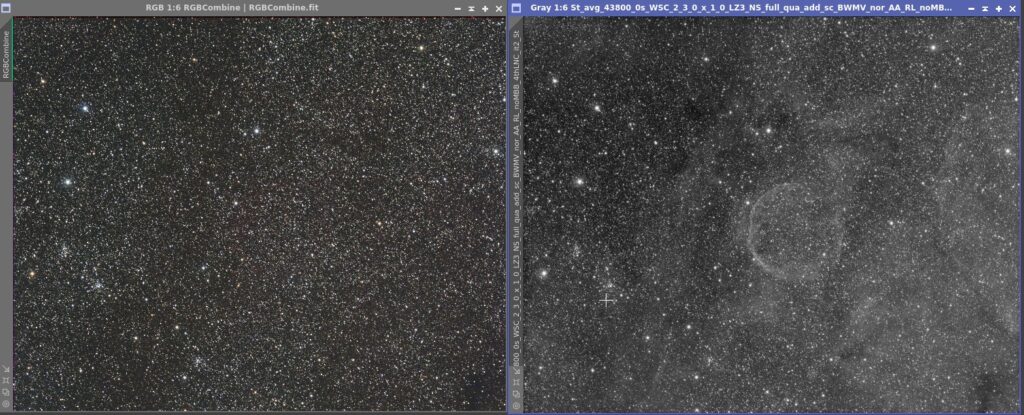Click the clone/duplicate icon in Gray window sidebar
The image size is (1024, 415).
click(517, 394)
